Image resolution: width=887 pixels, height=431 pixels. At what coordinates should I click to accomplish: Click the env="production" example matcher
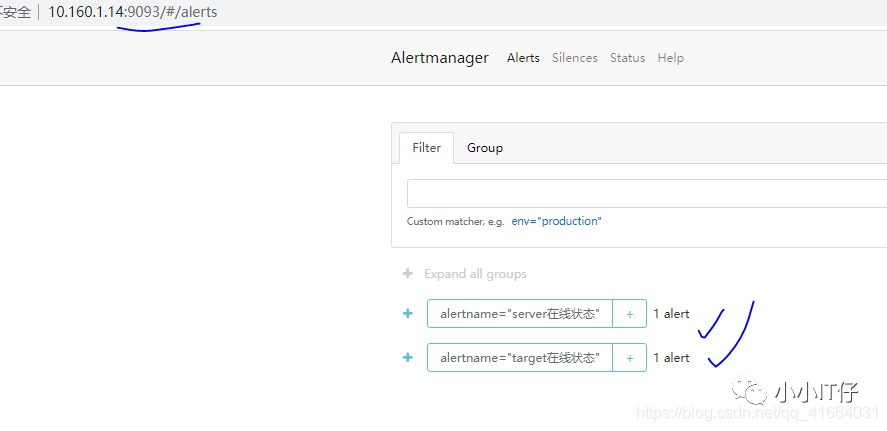pyautogui.click(x=556, y=221)
